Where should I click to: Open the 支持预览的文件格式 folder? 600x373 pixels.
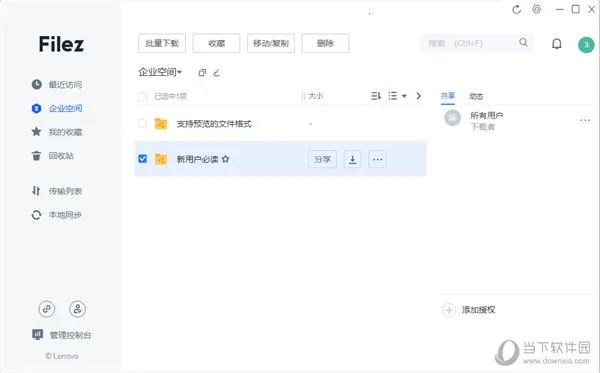pyautogui.click(x=214, y=124)
